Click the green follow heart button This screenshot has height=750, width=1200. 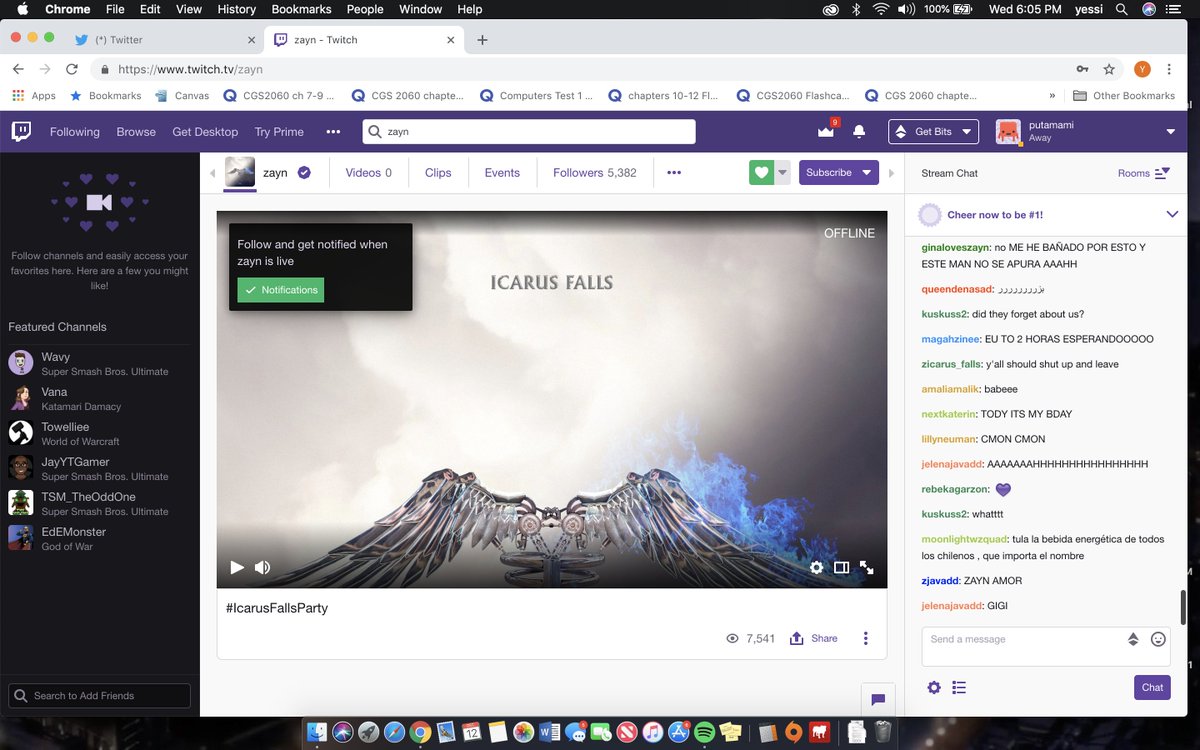[762, 172]
